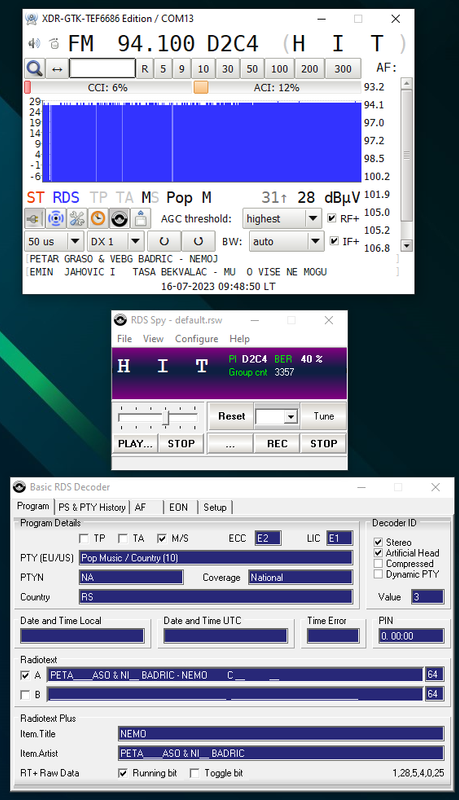Open the 50 us de-emphasis dropdown

(x=54, y=241)
